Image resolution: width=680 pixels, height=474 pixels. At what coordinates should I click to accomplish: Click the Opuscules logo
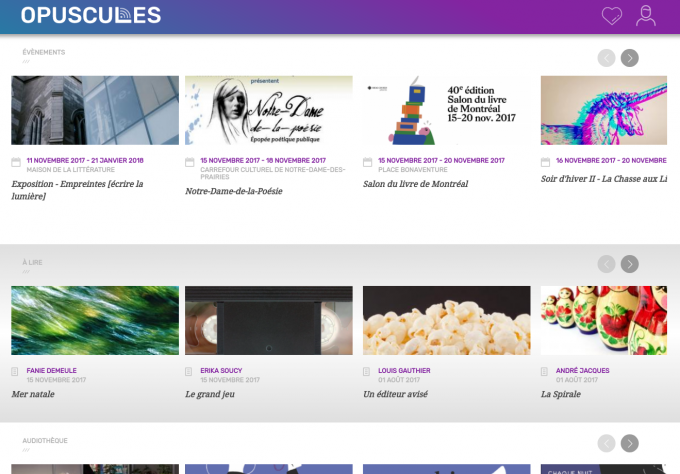coord(91,16)
